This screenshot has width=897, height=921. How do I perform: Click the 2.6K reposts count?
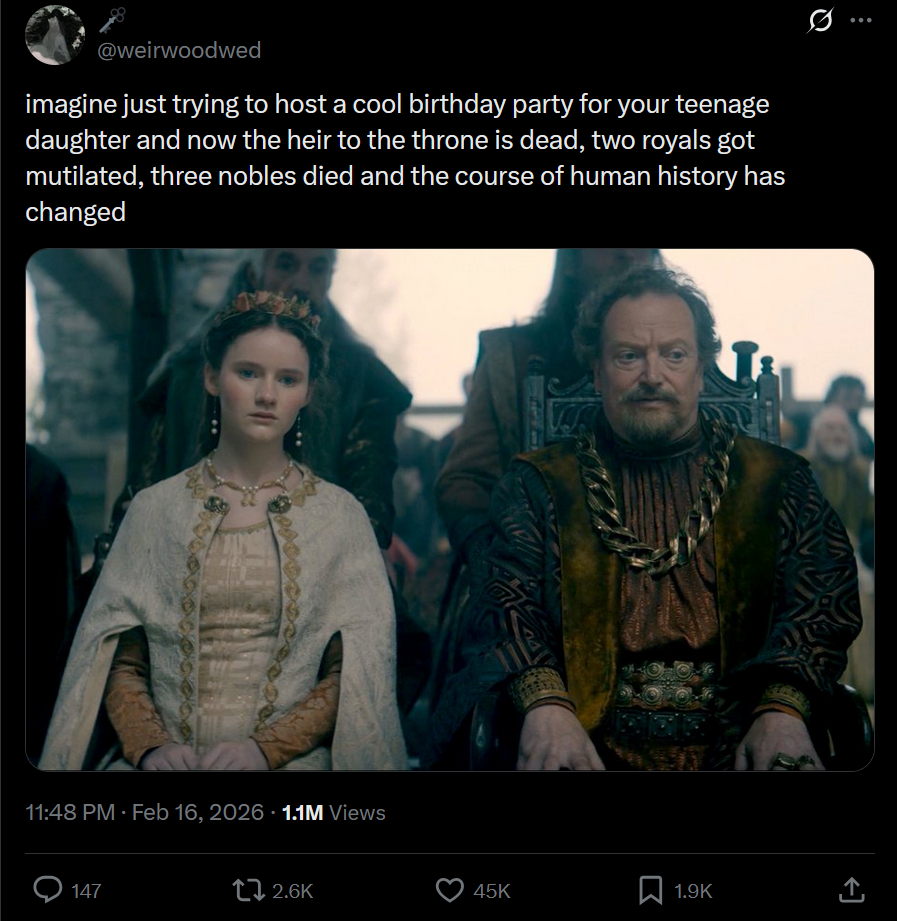[293, 890]
